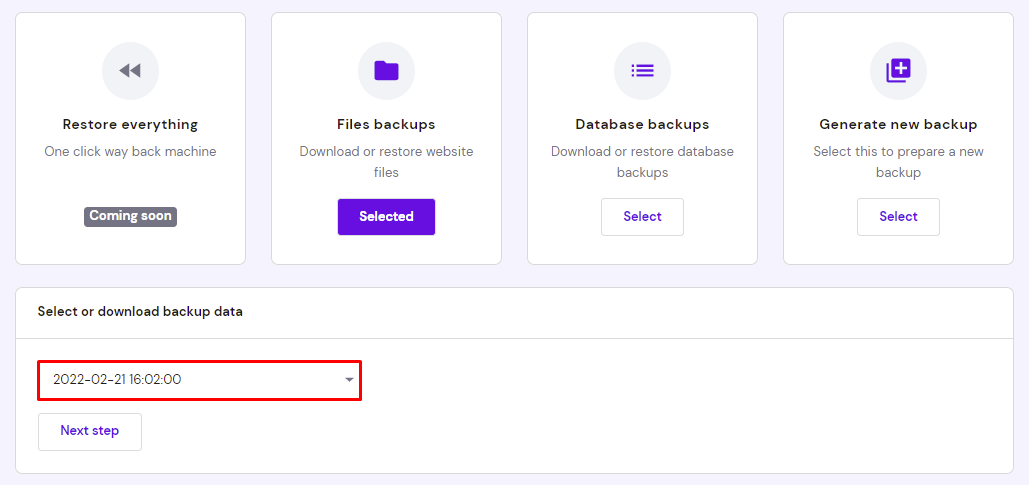Click the Coming soon badge

(x=130, y=216)
